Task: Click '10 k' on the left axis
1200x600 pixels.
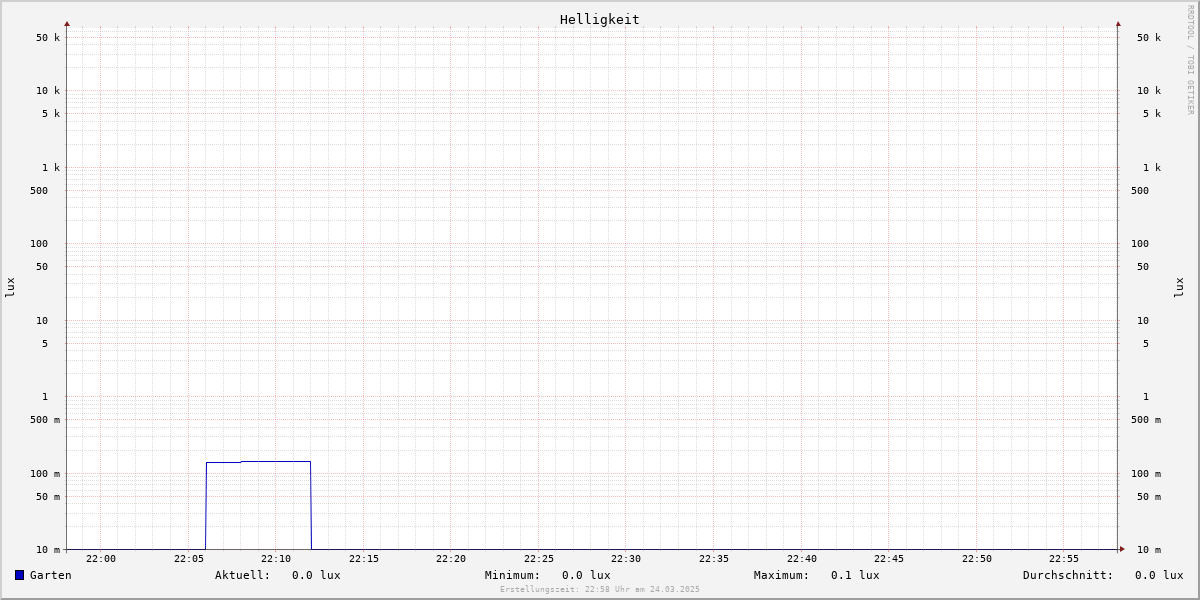Action: pos(48,91)
